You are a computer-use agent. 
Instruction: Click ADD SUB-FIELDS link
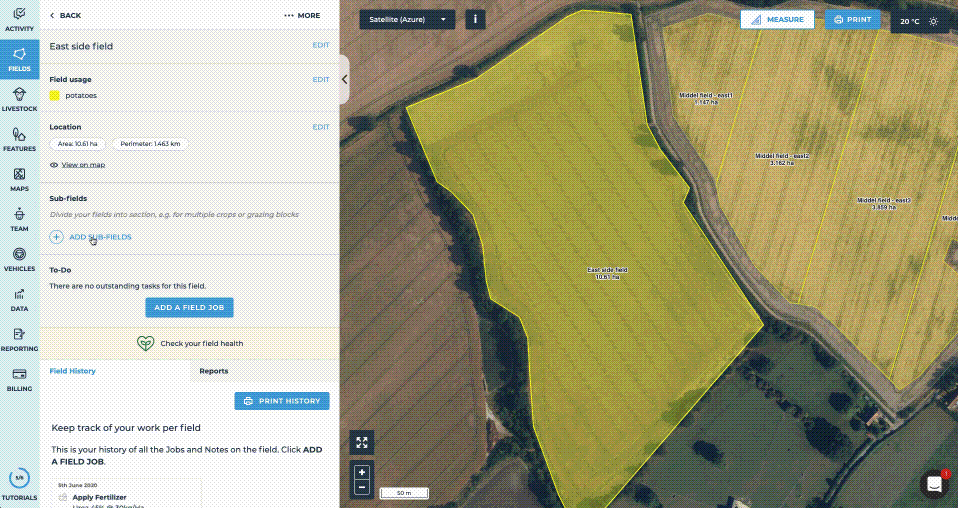click(x=100, y=237)
